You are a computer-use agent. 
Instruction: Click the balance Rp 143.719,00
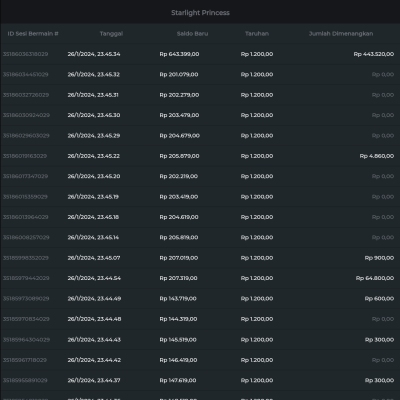178,298
